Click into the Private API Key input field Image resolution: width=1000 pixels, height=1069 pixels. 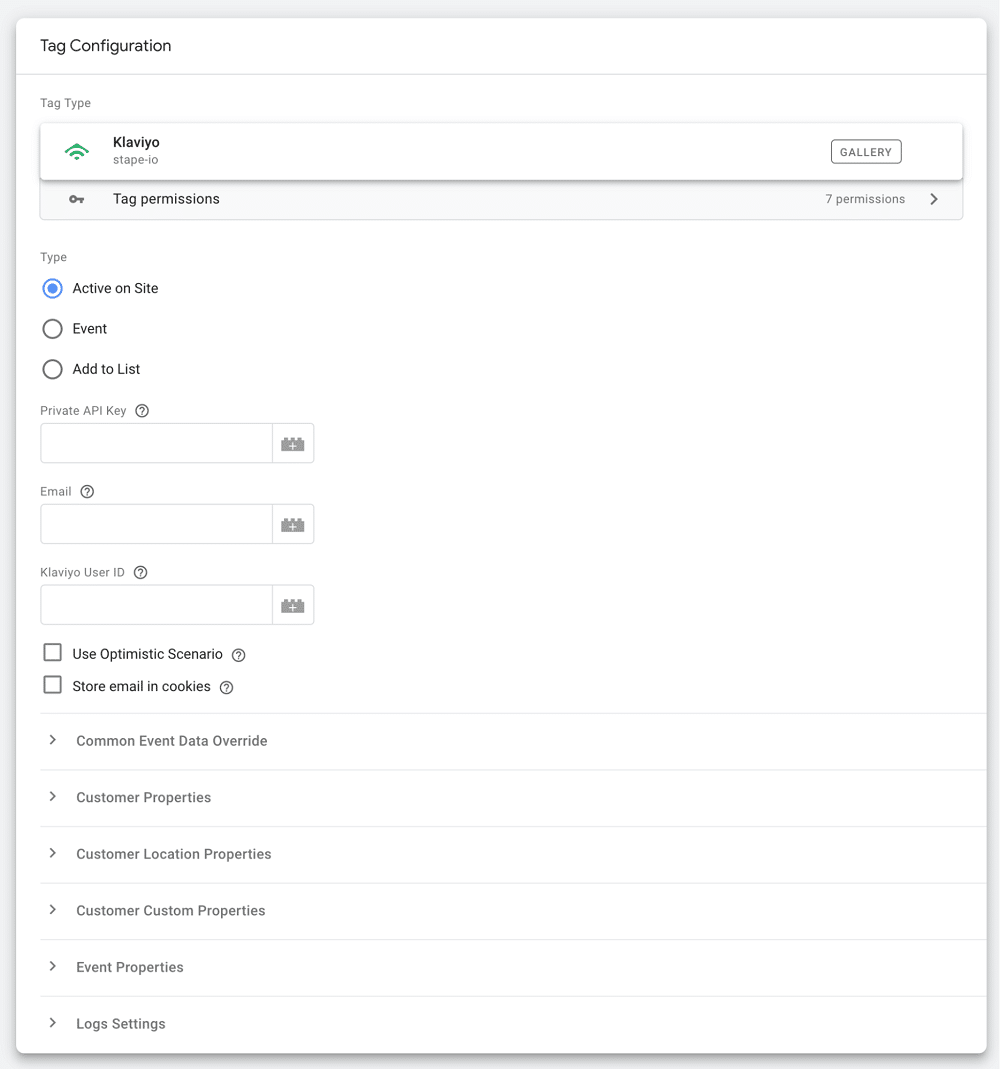tap(156, 443)
